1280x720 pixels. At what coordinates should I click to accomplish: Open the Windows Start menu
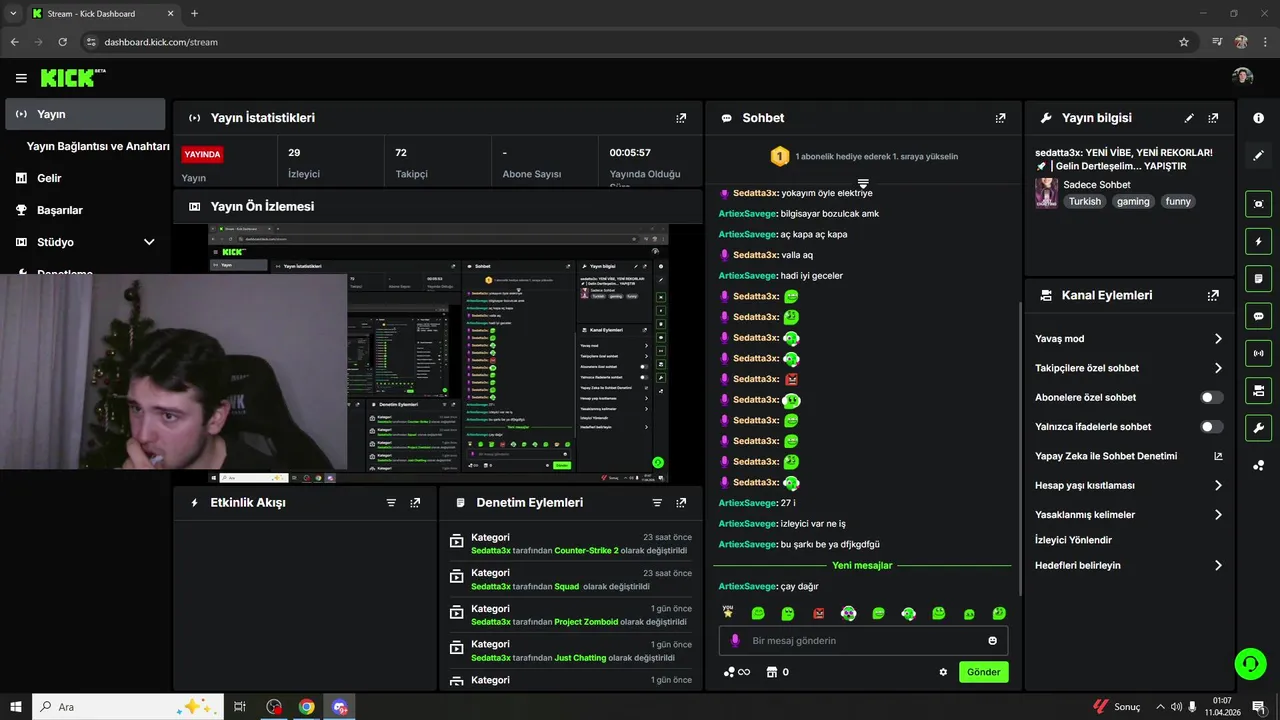point(15,707)
